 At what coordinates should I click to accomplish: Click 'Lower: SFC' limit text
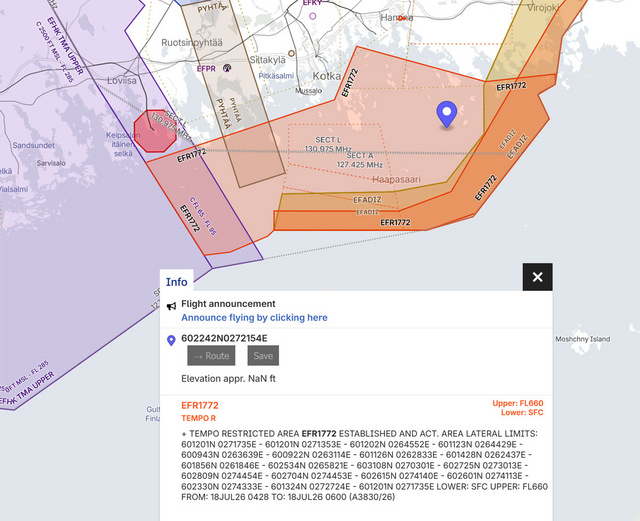pos(522,412)
